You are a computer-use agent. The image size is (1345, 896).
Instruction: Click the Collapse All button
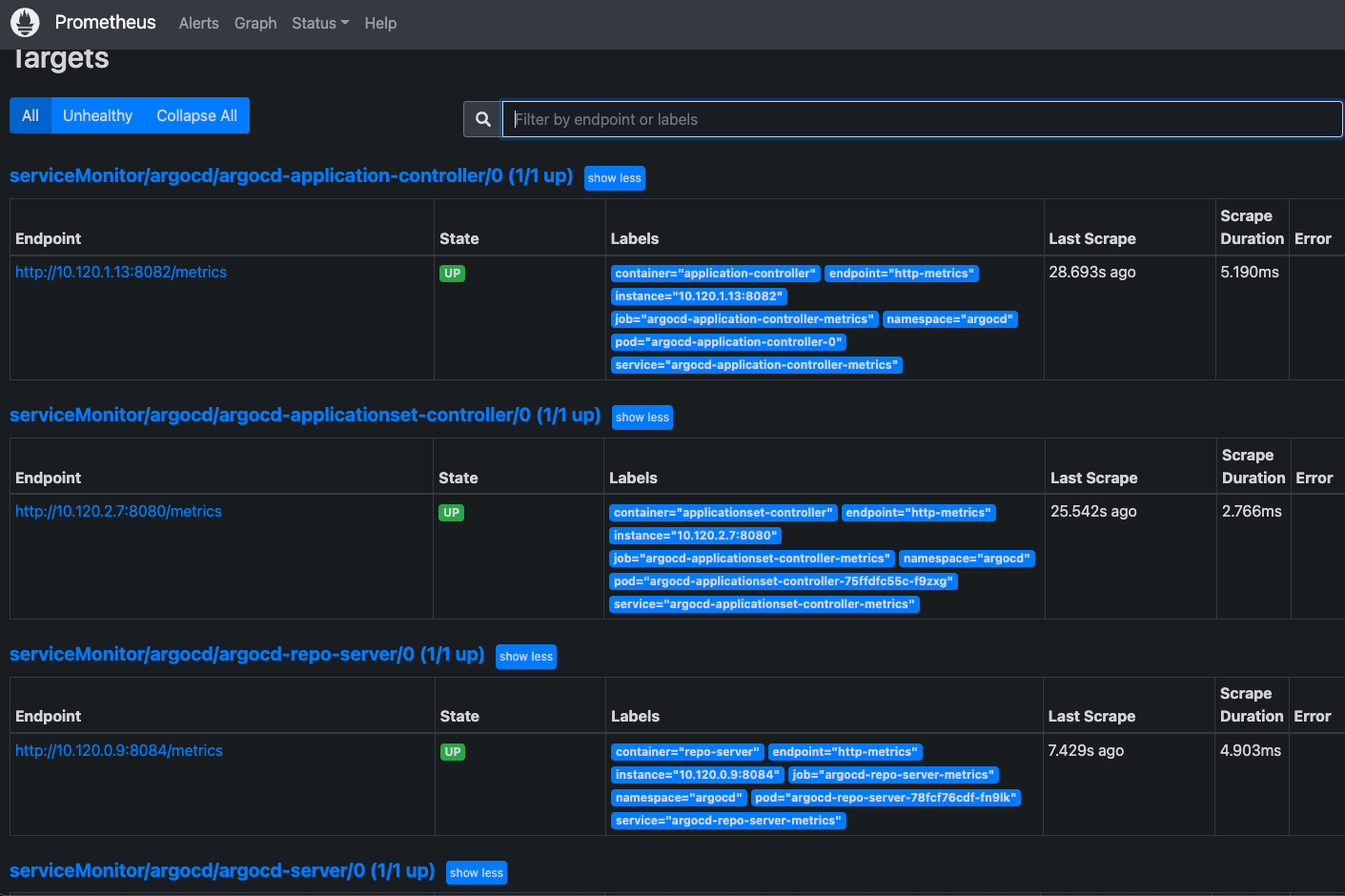coord(196,115)
